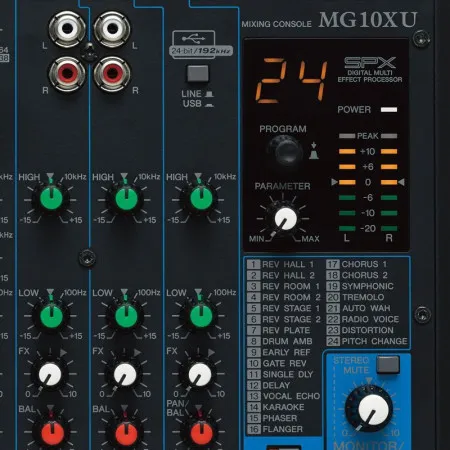This screenshot has width=450, height=450.
Task: Click the white stereo level knob below STEREO MUTE
Action: pyautogui.click(x=373, y=410)
